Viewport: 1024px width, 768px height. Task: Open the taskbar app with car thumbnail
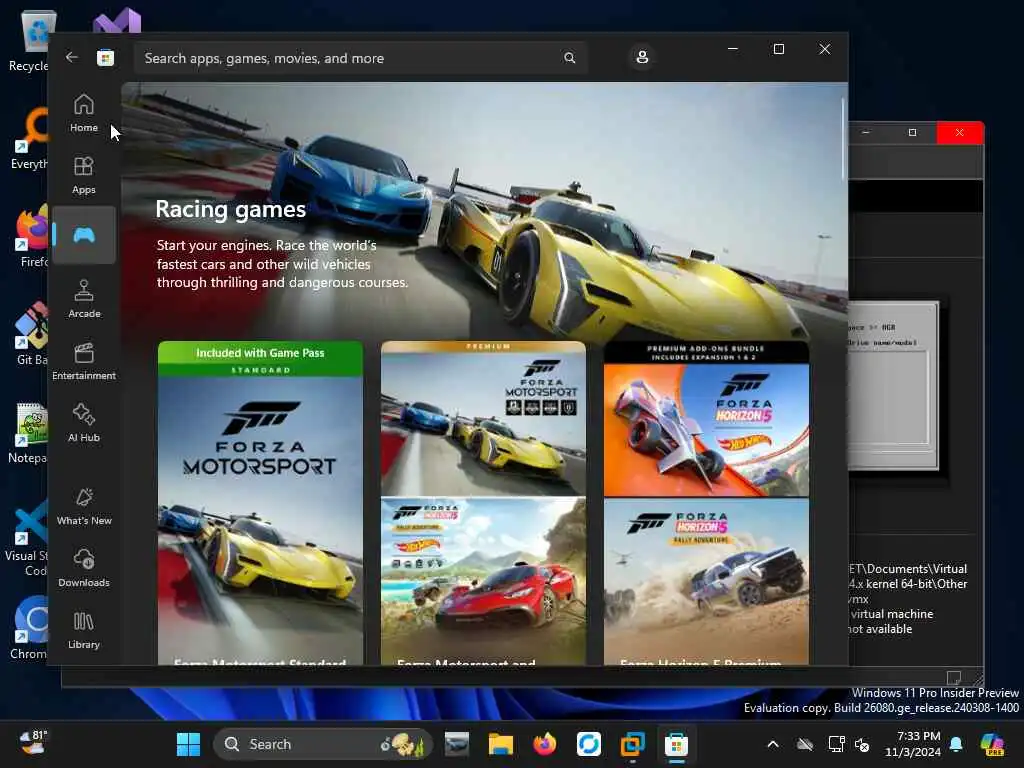456,744
